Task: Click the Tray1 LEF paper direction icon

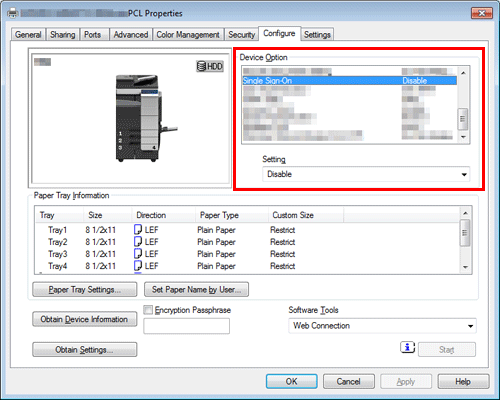Action: (138, 230)
